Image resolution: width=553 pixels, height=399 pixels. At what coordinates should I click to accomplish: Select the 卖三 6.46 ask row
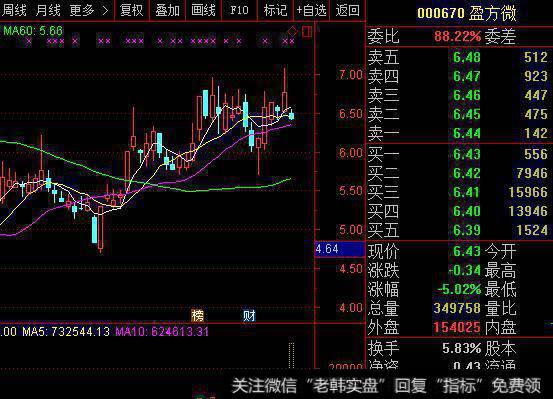[458, 95]
